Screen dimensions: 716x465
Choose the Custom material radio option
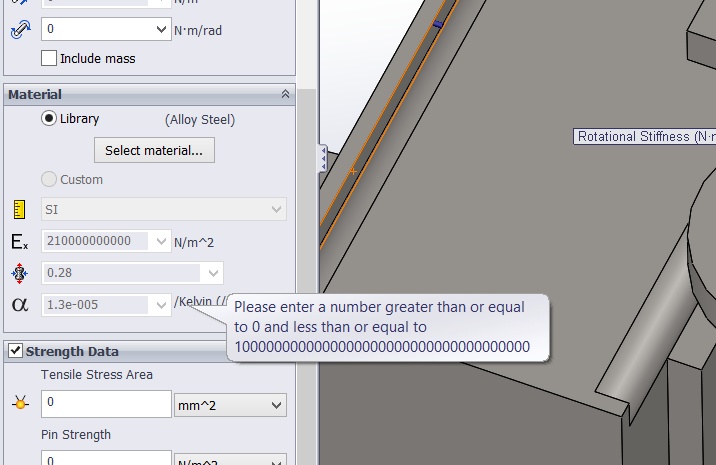[49, 179]
